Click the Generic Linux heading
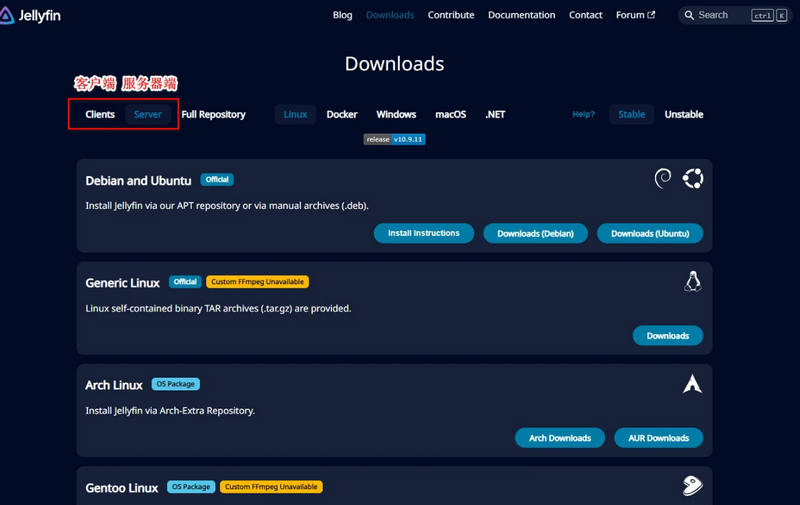Viewport: 800px width, 505px height. 122,283
